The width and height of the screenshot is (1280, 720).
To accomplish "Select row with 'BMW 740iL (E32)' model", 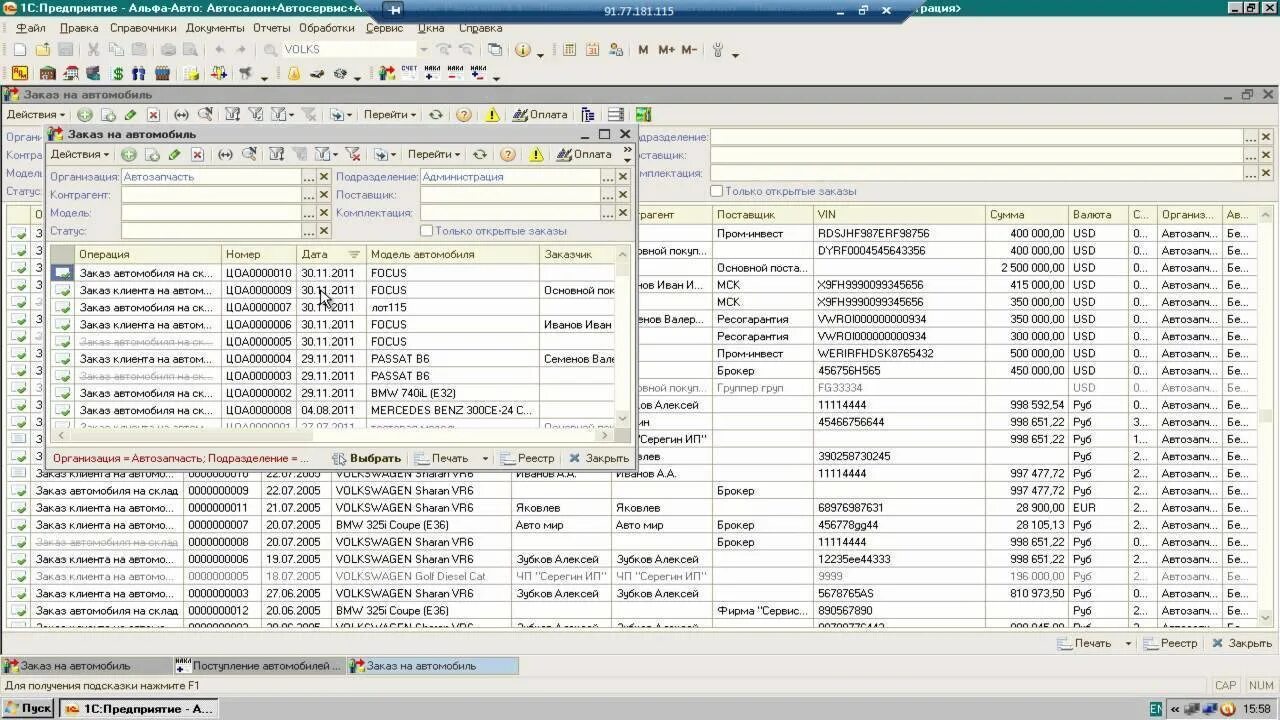I will [x=332, y=393].
